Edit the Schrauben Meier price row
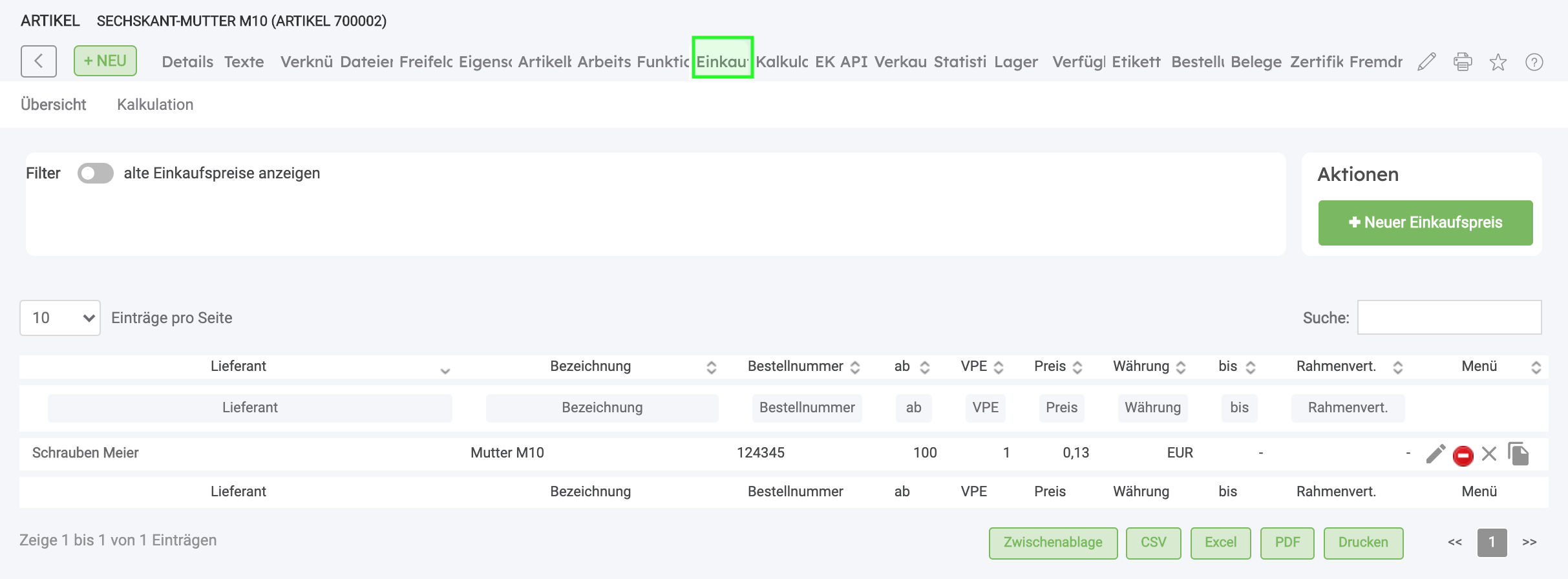The height and width of the screenshot is (579, 1568). coord(1436,454)
